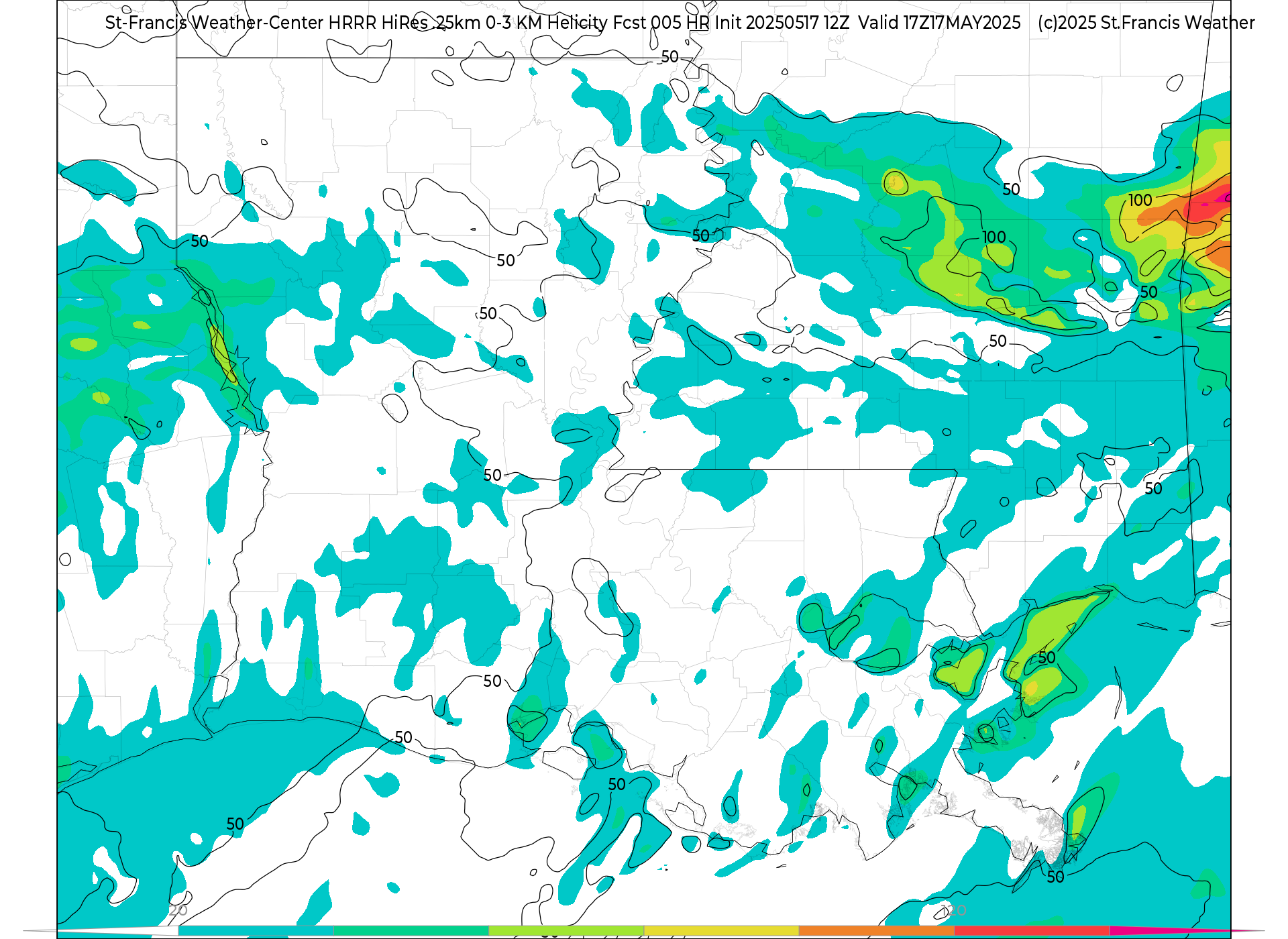This screenshot has width=1288, height=939.
Task: Click the '100' contour label above the lime-green area
Action: 994,237
